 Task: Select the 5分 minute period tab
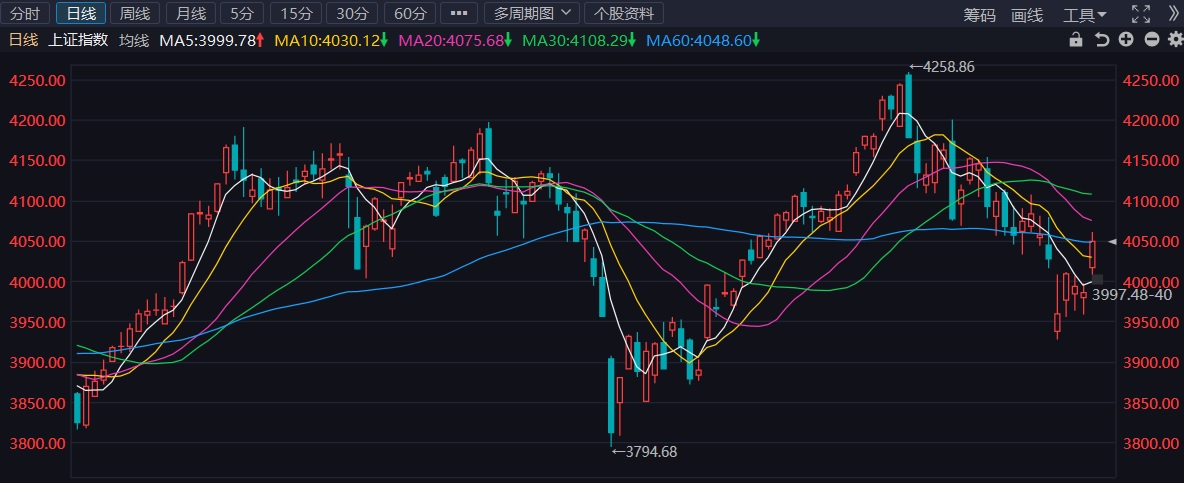242,14
